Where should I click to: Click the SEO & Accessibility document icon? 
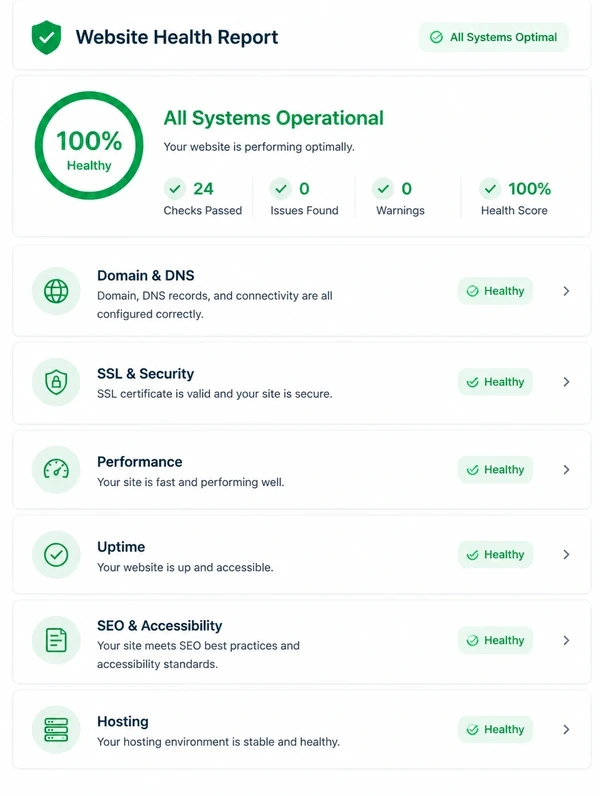[x=56, y=640]
